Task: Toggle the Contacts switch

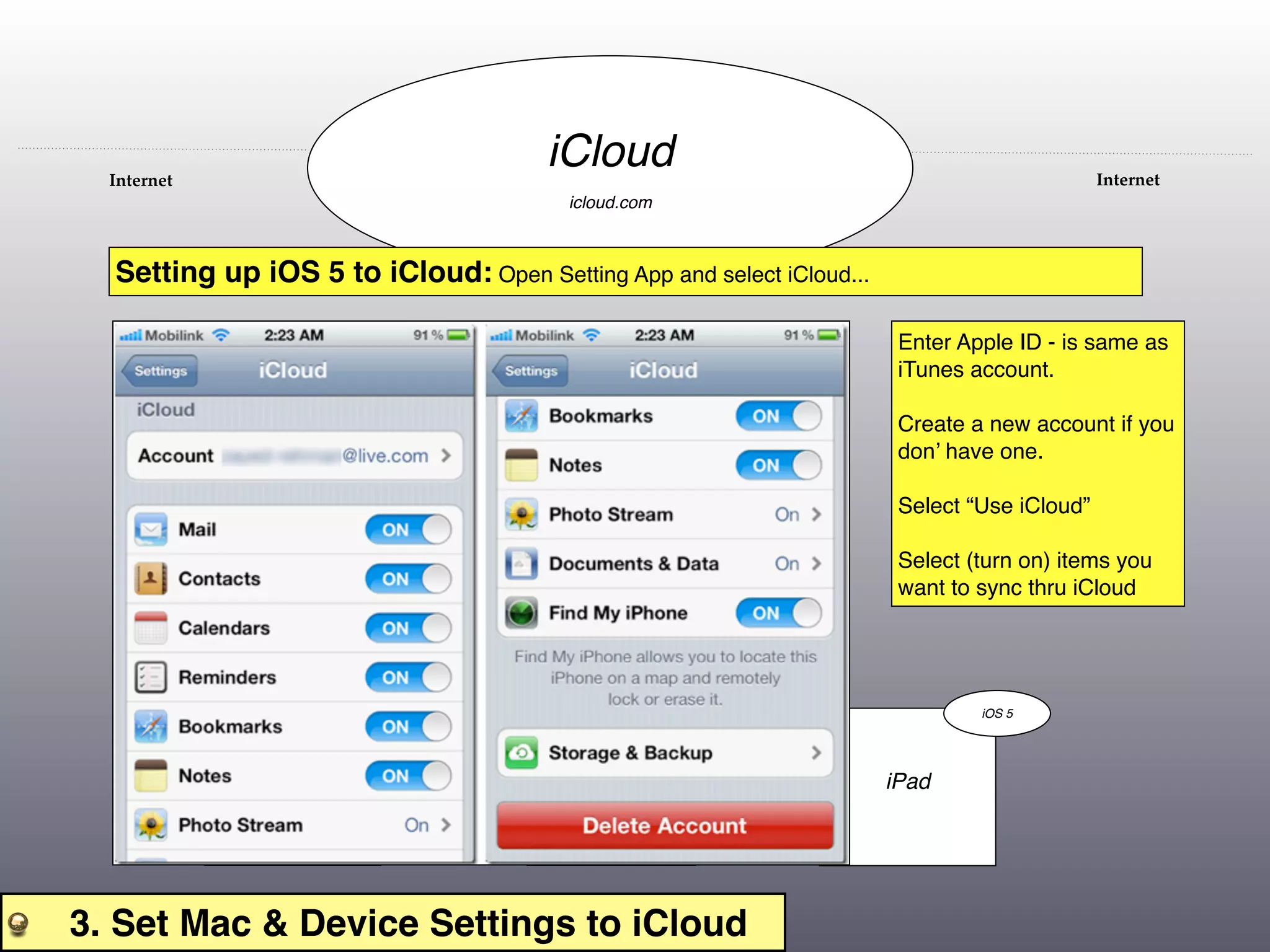Action: click(x=408, y=578)
